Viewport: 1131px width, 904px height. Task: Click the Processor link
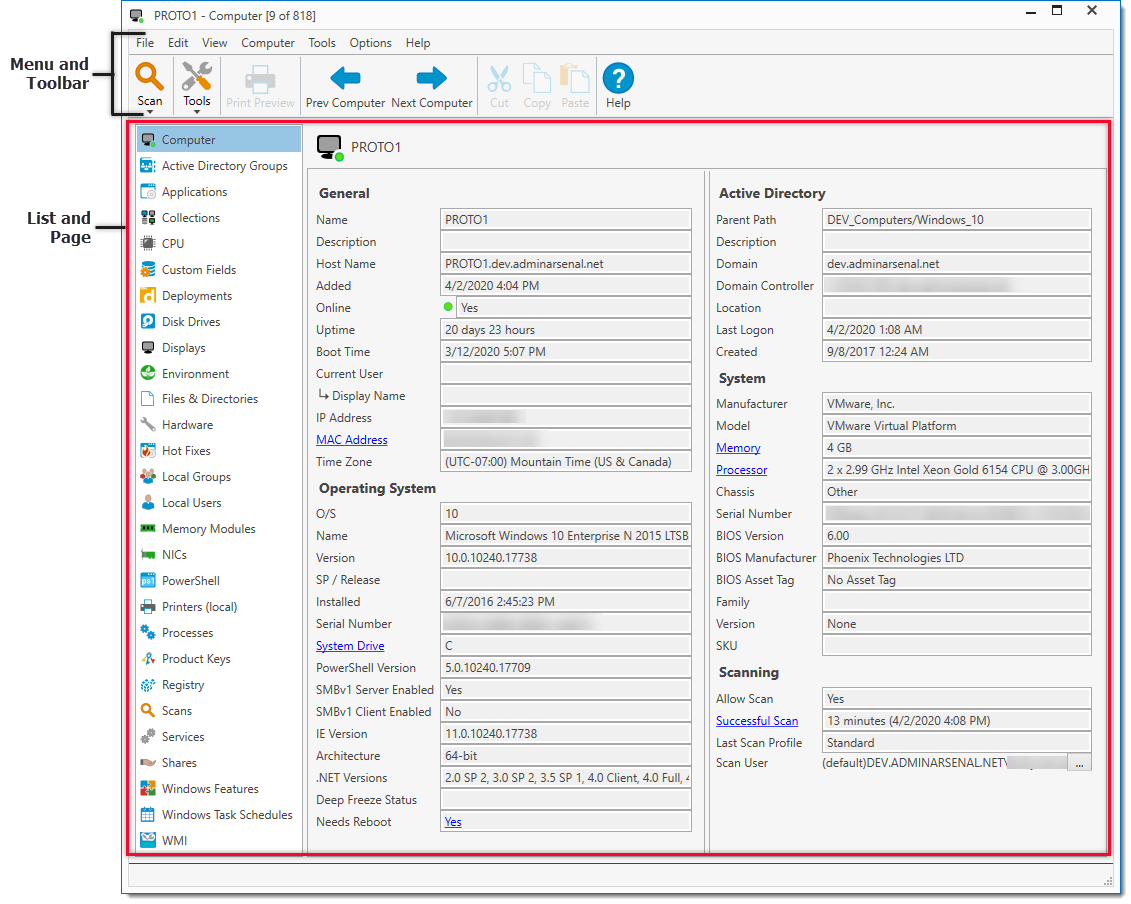click(x=741, y=470)
